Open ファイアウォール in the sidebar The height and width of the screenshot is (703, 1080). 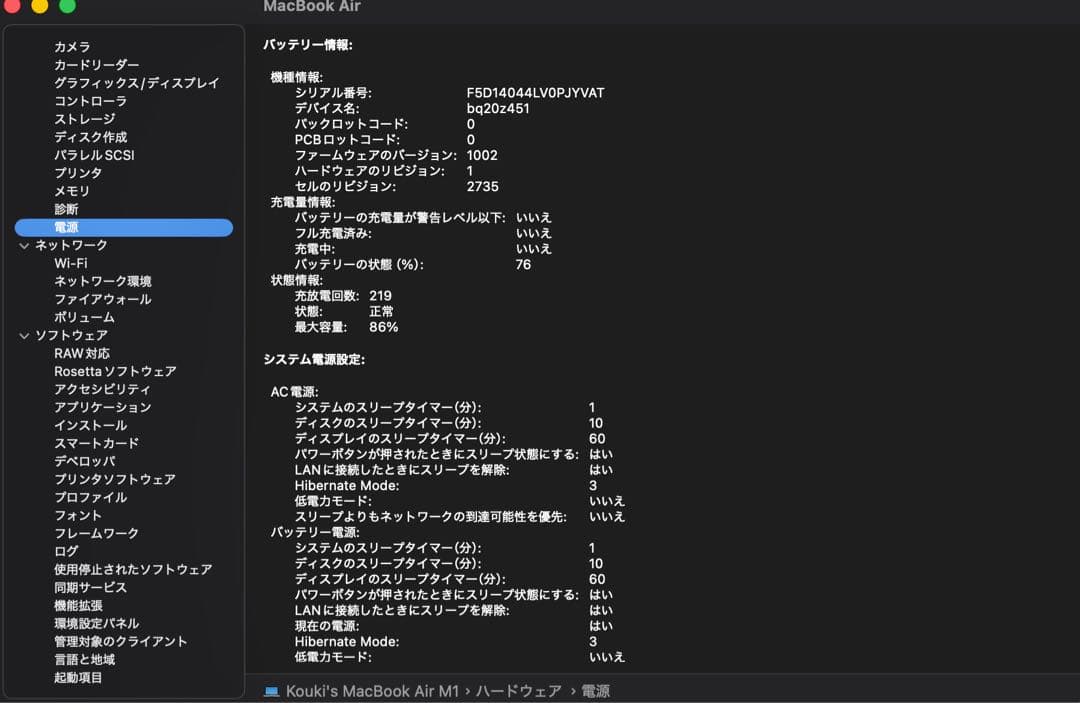pos(103,299)
